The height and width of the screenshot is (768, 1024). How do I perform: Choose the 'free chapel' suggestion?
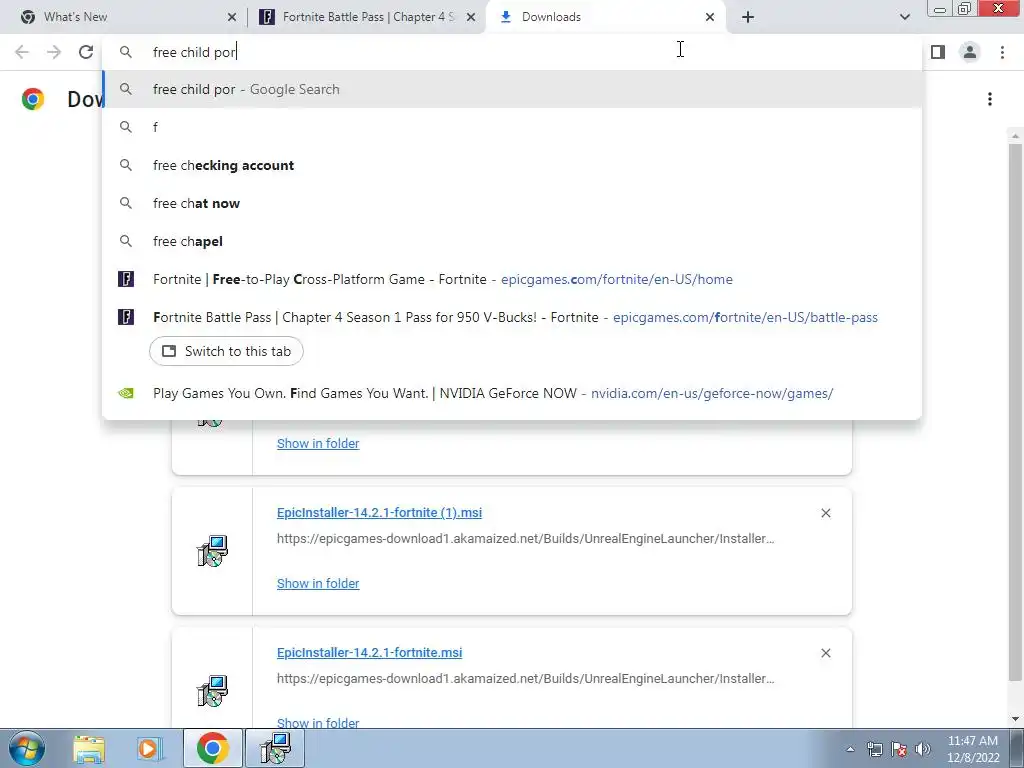click(x=512, y=241)
